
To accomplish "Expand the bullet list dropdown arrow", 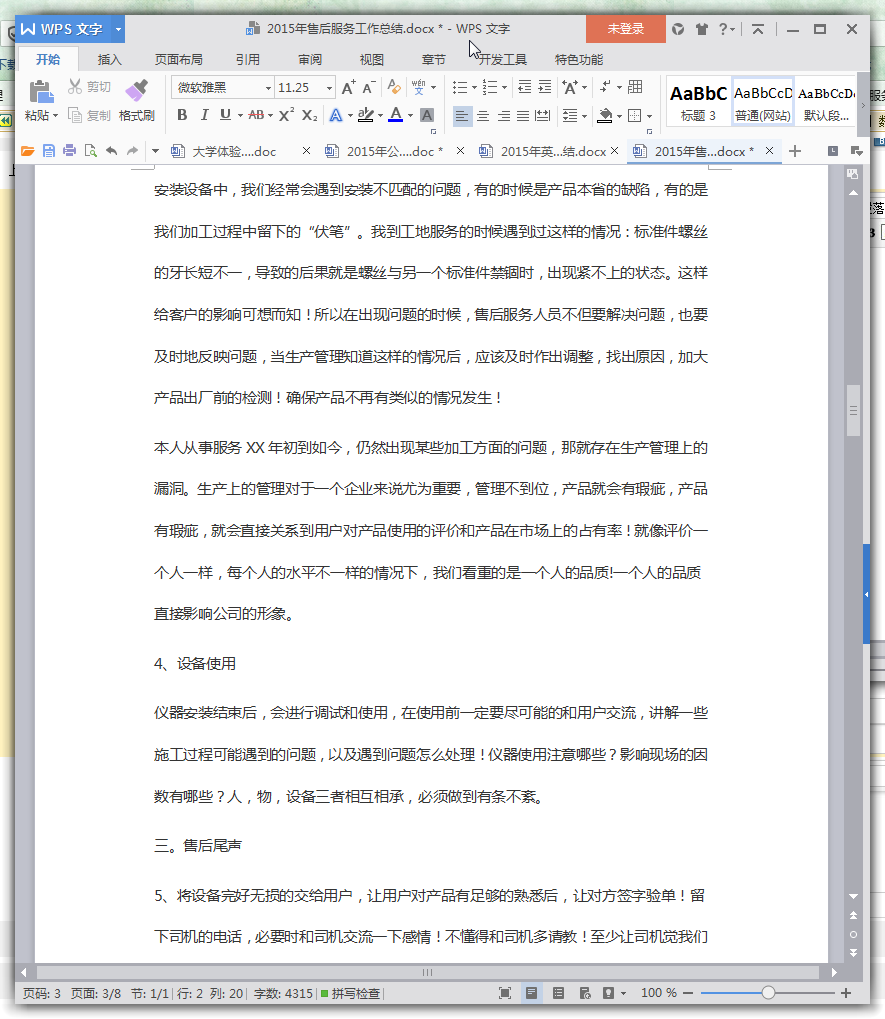I will pos(474,87).
